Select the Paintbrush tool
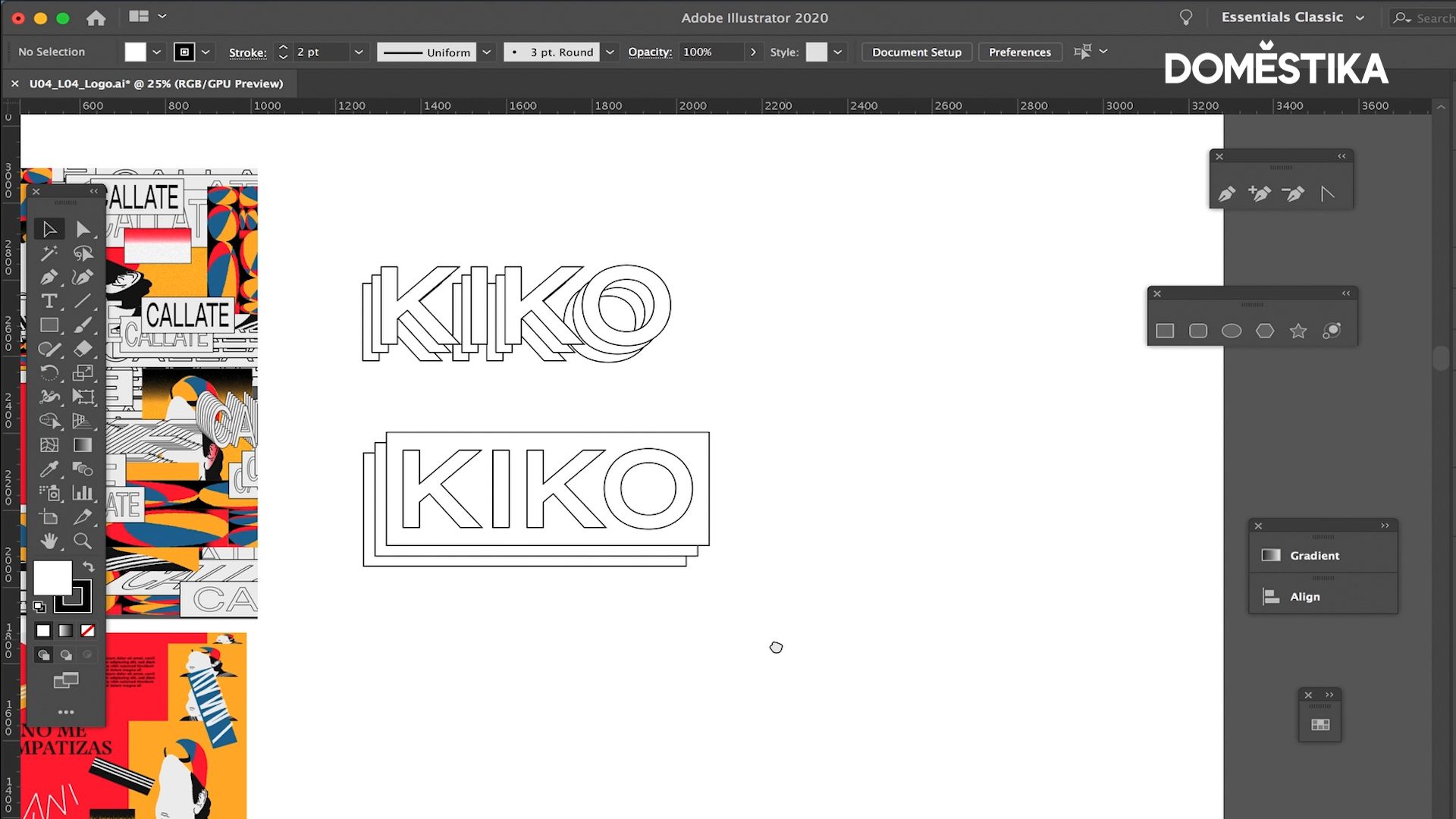Screen dimensions: 1456x819 pos(83,325)
